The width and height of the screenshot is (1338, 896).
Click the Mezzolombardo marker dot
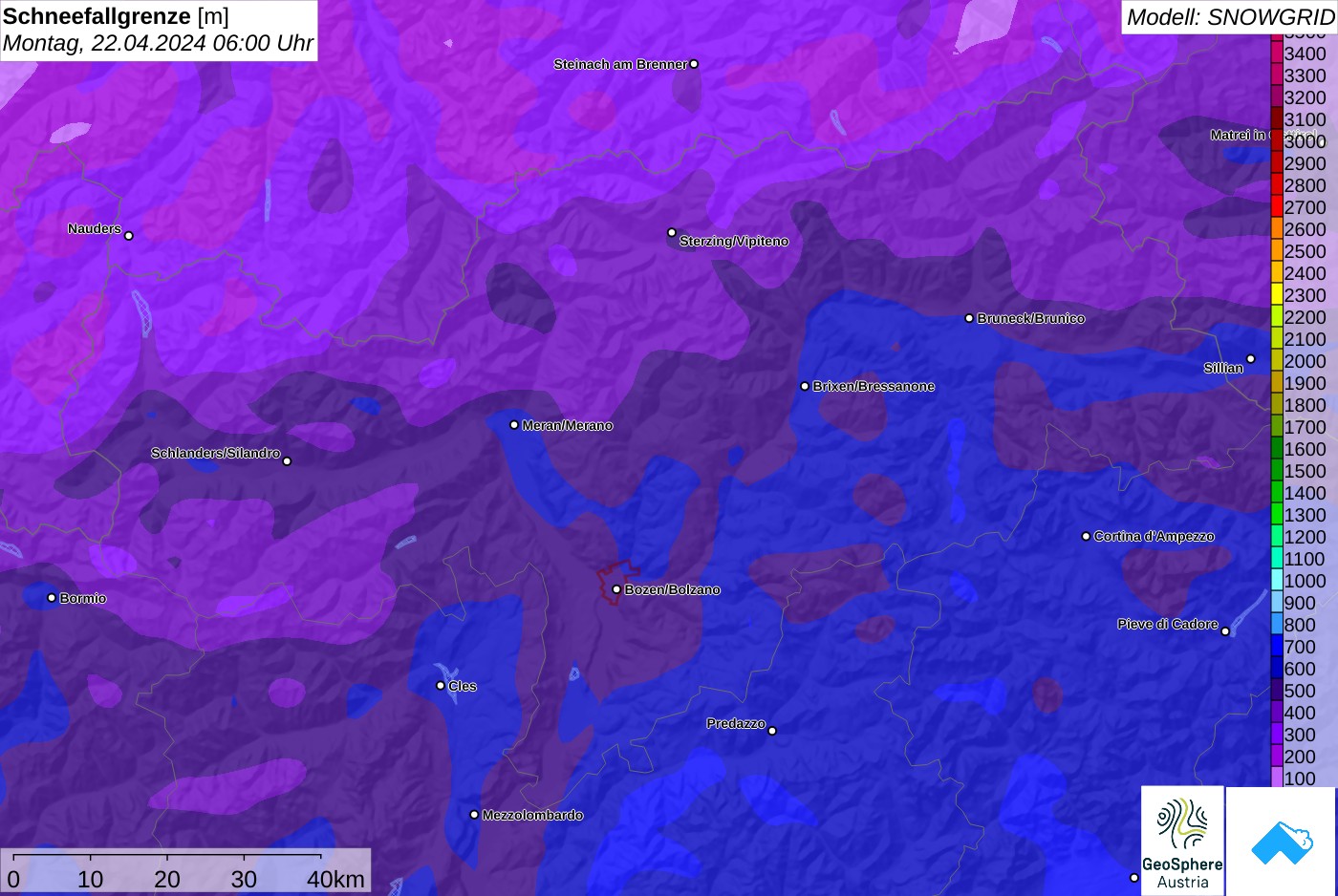[x=474, y=815]
